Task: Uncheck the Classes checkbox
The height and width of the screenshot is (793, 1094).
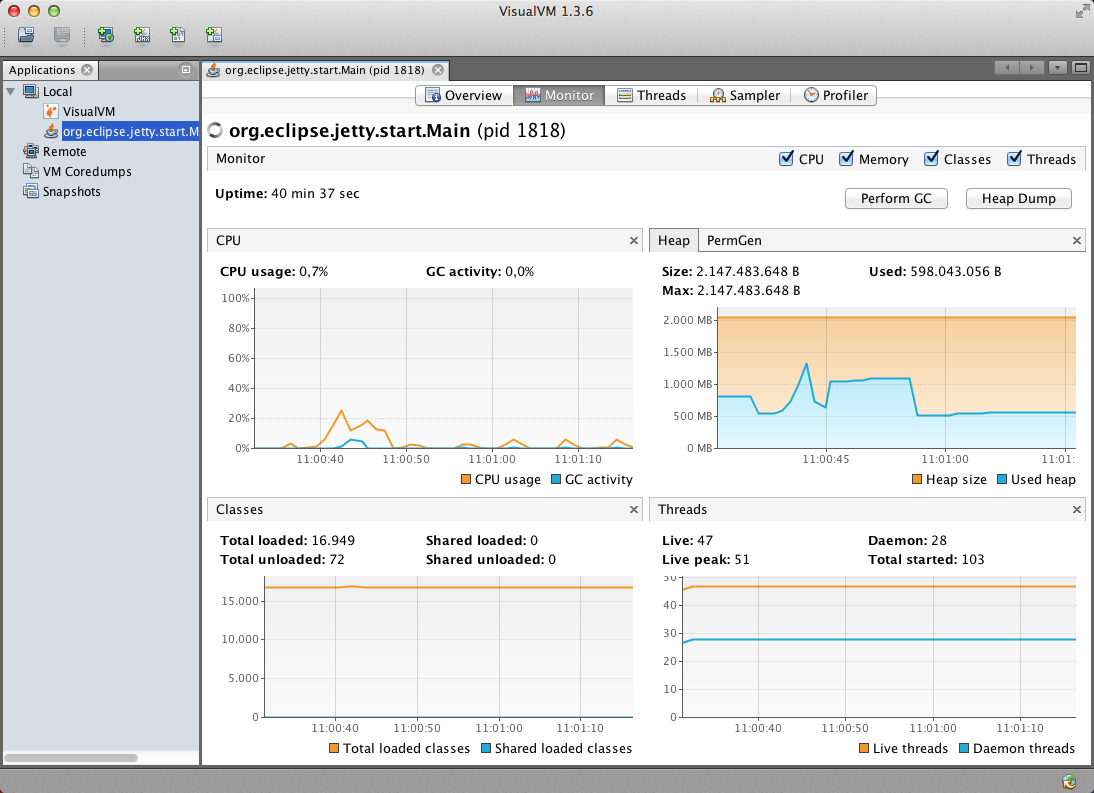Action: [x=931, y=158]
